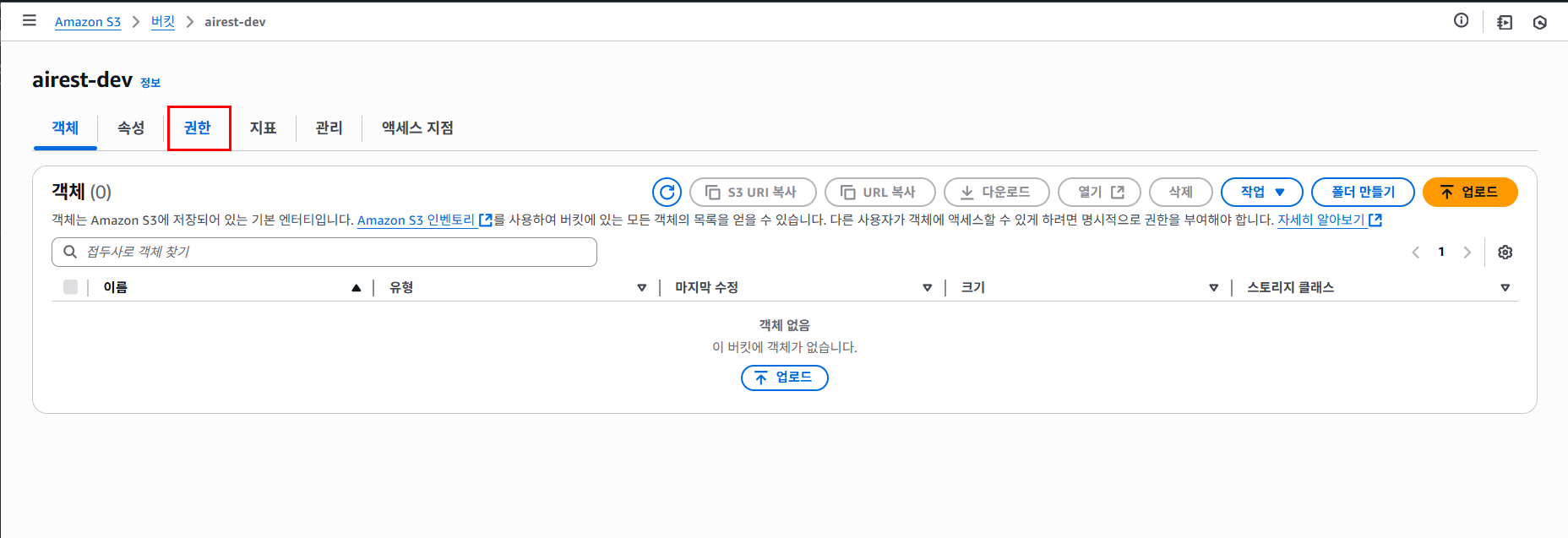Sort by 스토리지 클래스 column arrow
Image resolution: width=1568 pixels, height=538 pixels.
coord(1505,288)
